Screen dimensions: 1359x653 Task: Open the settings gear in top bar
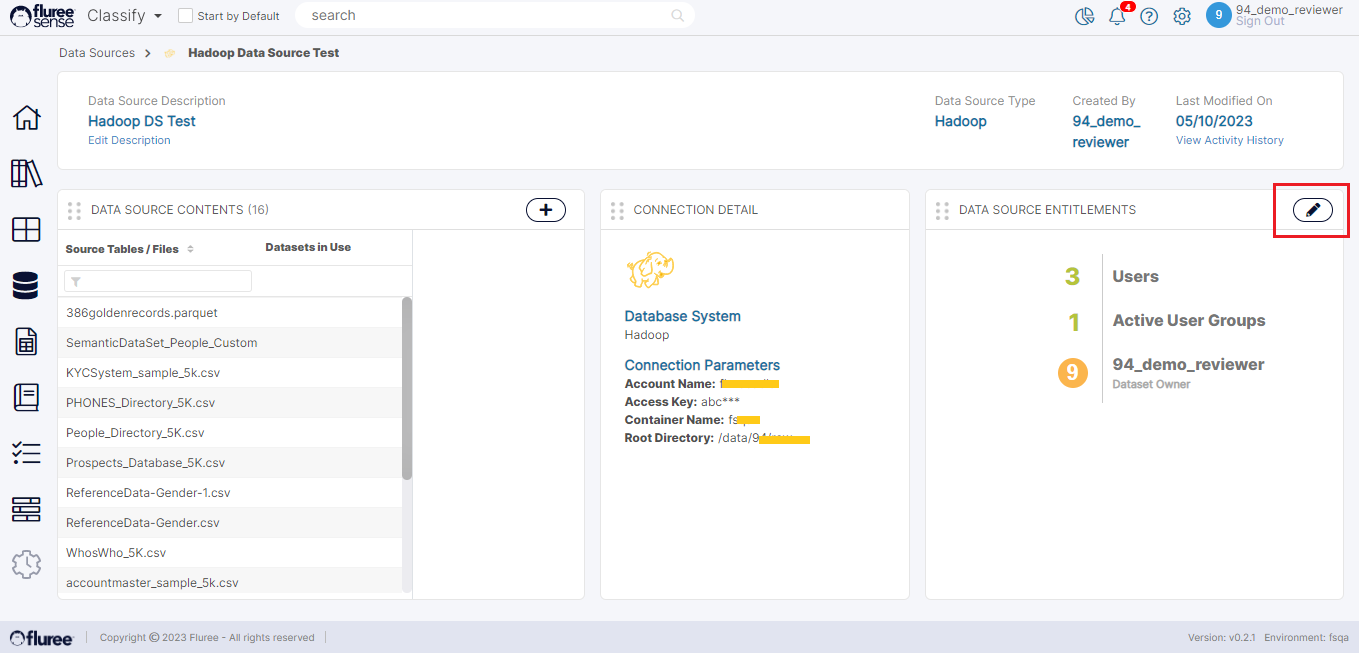[x=1182, y=16]
